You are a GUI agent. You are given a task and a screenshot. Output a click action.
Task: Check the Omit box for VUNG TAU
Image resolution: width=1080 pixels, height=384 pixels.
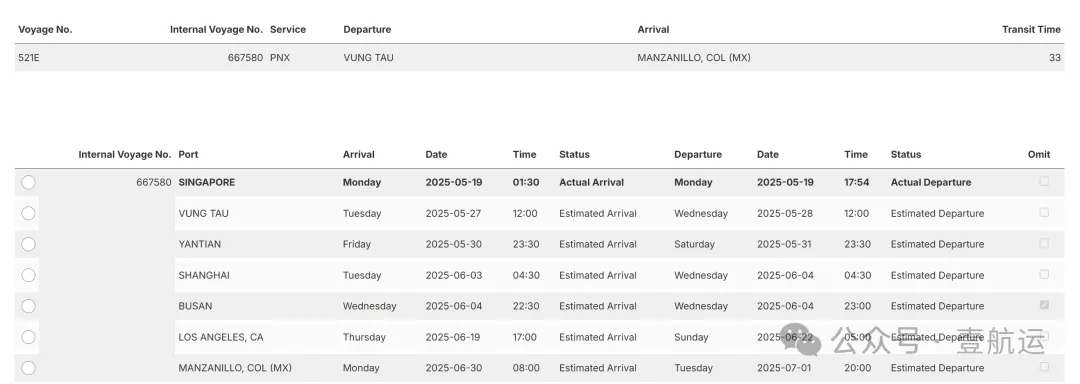pyautogui.click(x=1044, y=213)
